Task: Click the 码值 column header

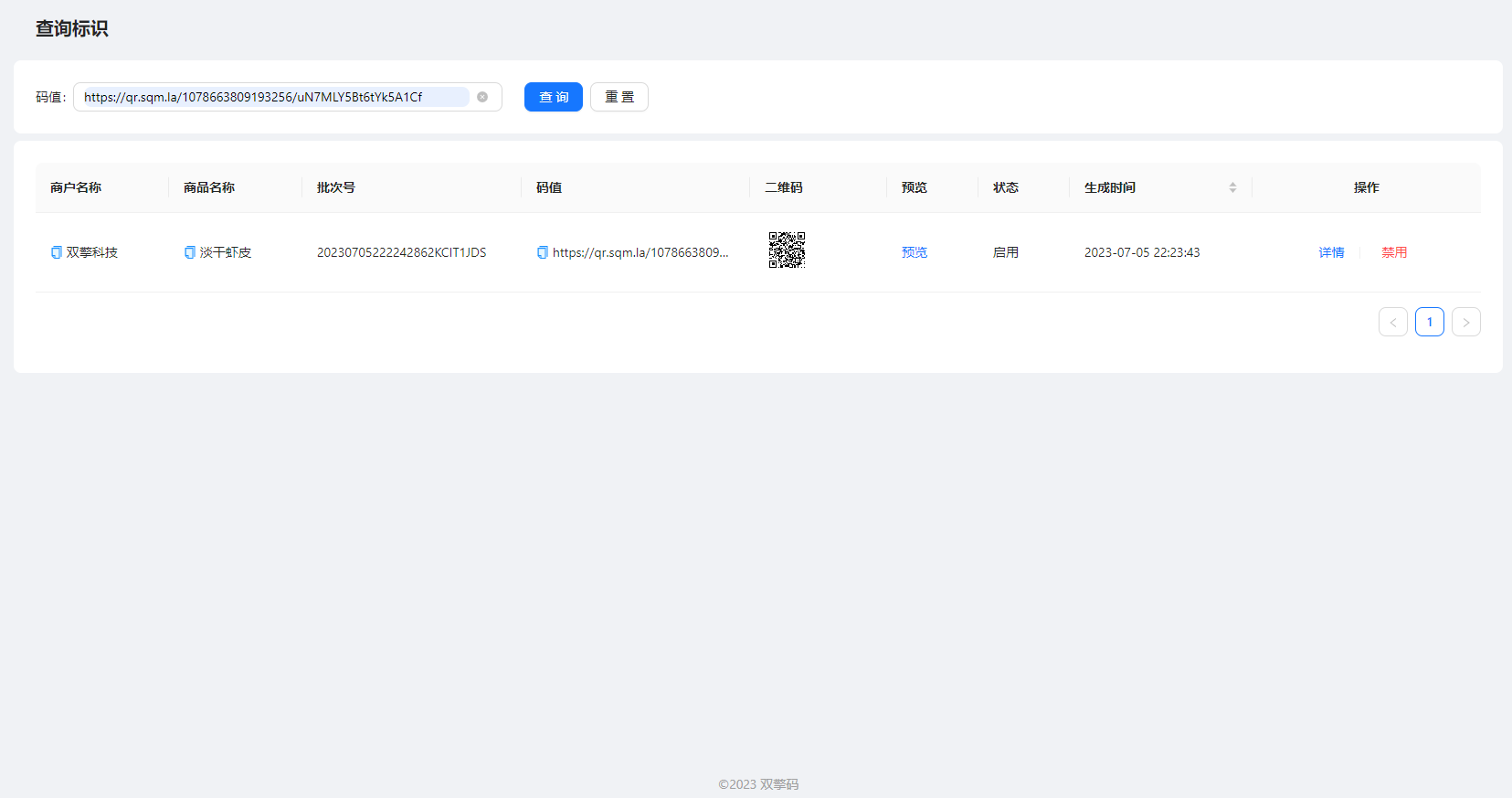Action: [x=549, y=187]
